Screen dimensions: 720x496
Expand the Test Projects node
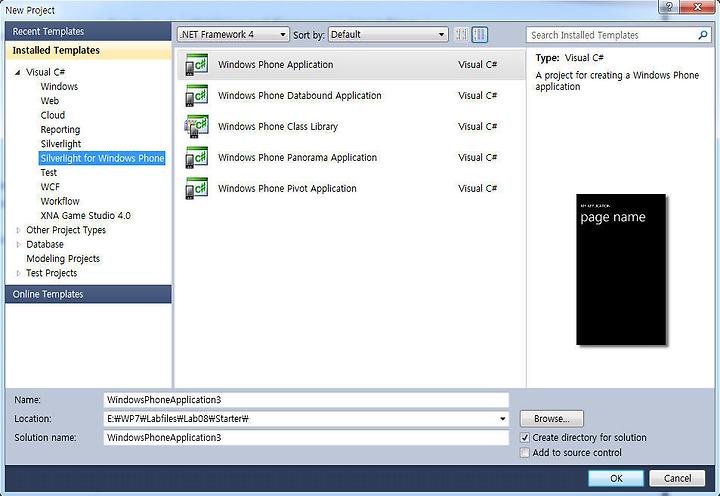18,273
